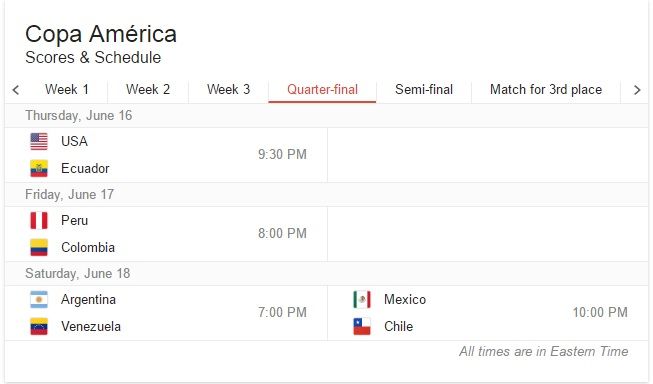The image size is (653, 384).
Task: Click the Colombia flag icon
Action: click(x=39, y=248)
